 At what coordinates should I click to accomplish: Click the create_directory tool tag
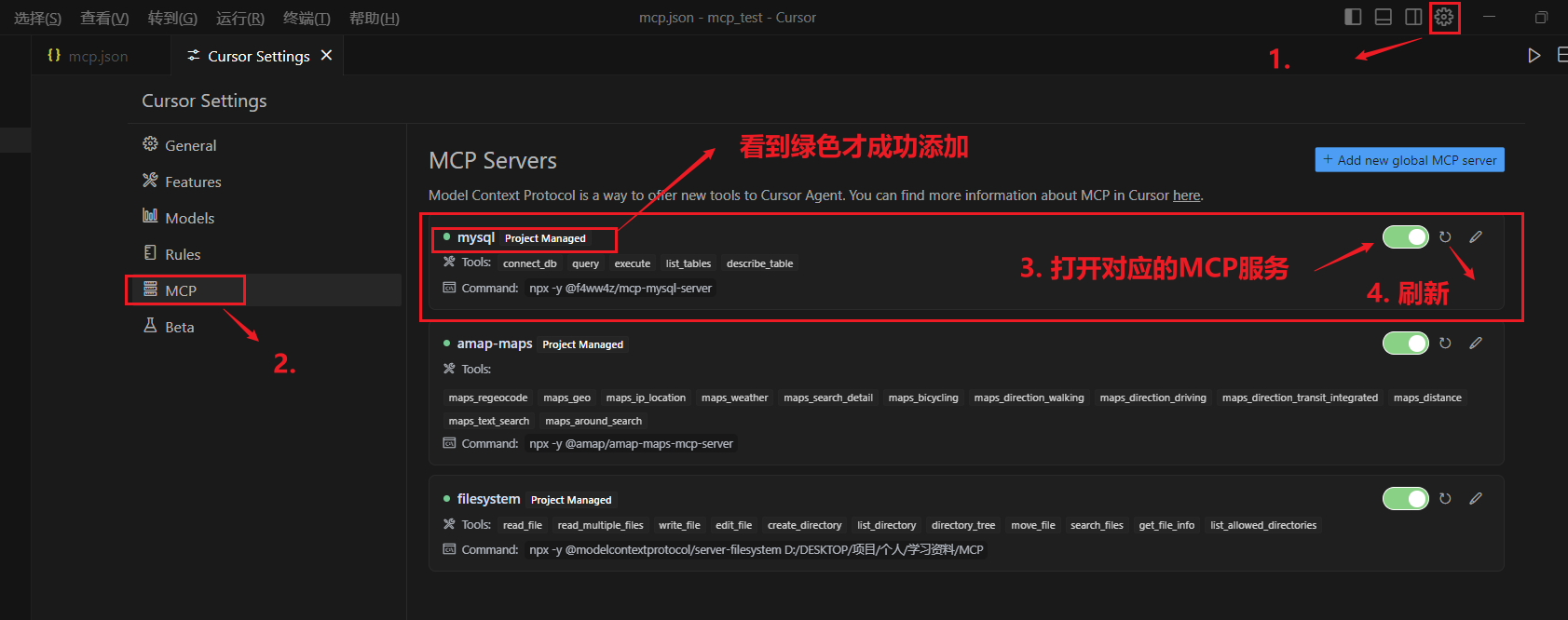[x=804, y=525]
